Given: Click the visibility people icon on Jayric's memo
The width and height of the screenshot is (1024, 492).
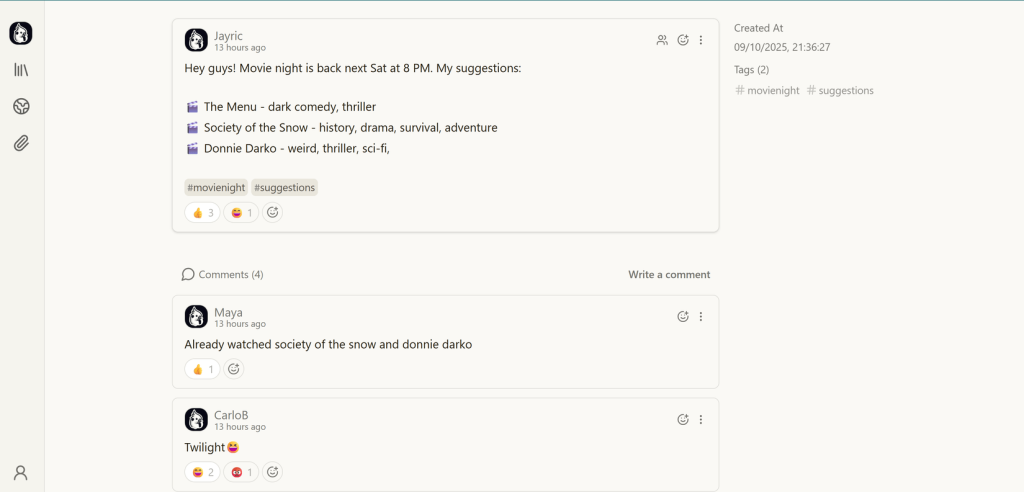Looking at the screenshot, I should click(662, 40).
